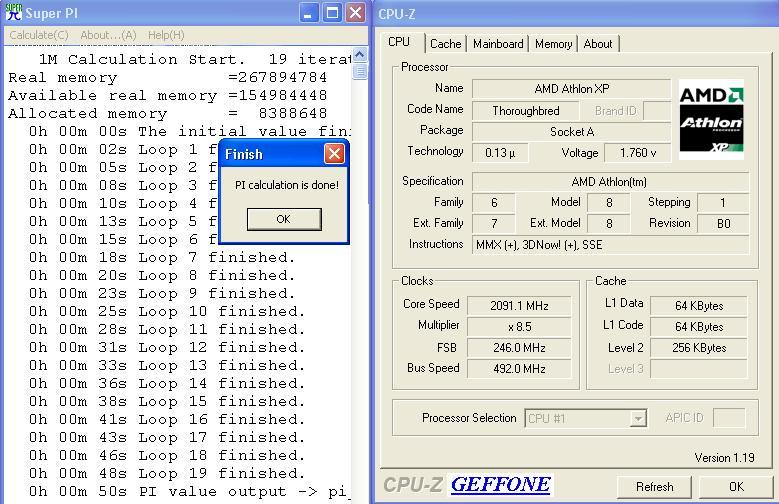
Task: Switch to the Cache tab in CPU-Z
Action: tap(446, 44)
